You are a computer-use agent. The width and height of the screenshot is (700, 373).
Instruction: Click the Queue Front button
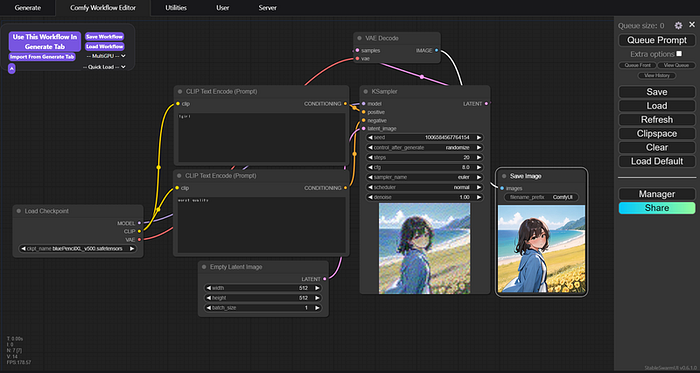click(637, 65)
